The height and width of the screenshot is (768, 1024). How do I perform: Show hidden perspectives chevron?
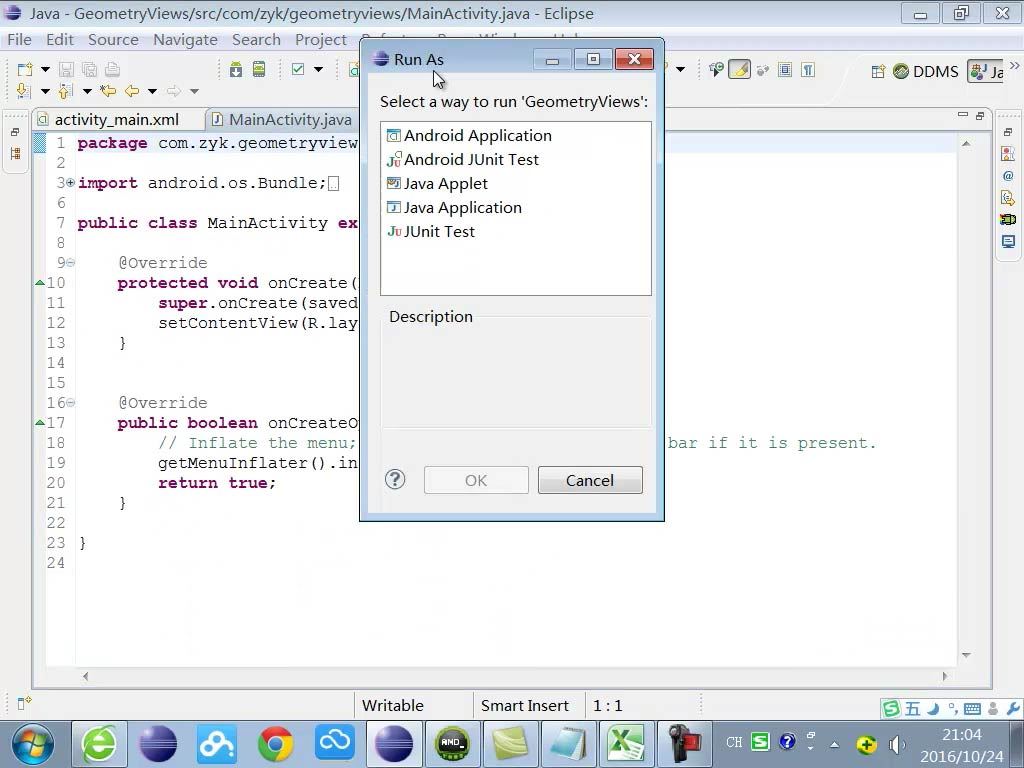coord(1014,66)
